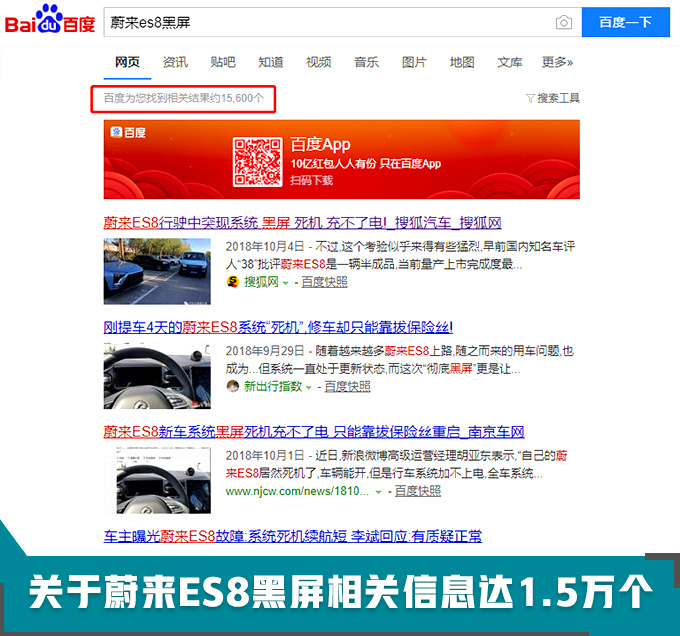Open 南京车网 result about ES8 黑屏死机
The width and height of the screenshot is (680, 636).
(314, 432)
